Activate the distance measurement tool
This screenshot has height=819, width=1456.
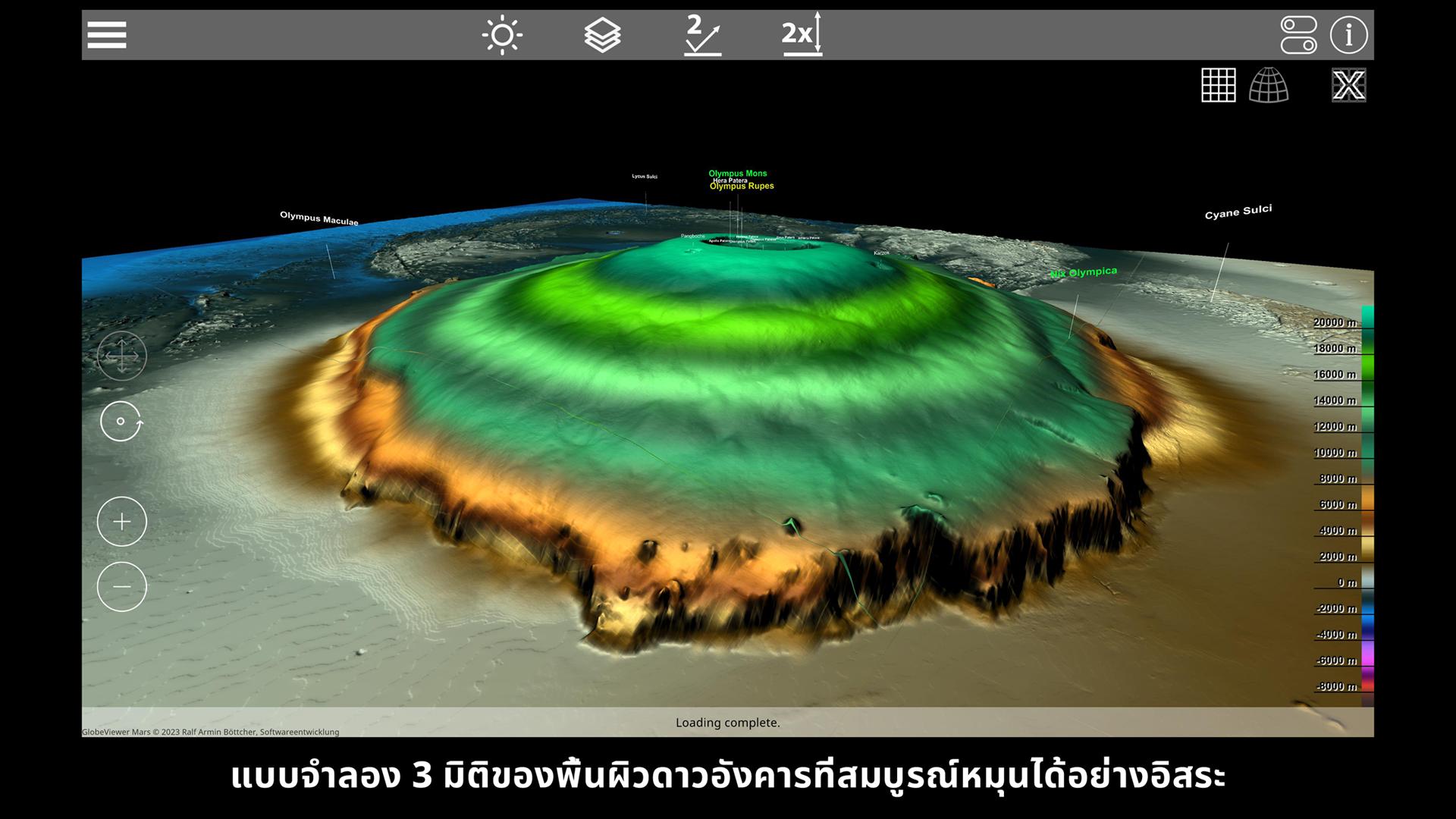(x=702, y=35)
